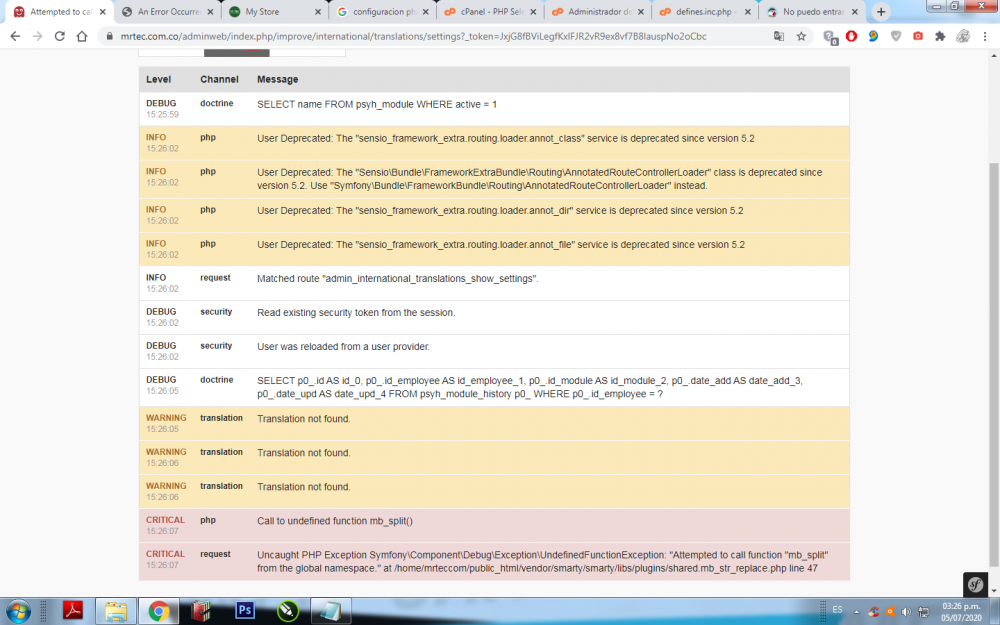
Task: Switch to 'cPanel - PHP Sel' tab
Action: click(491, 11)
